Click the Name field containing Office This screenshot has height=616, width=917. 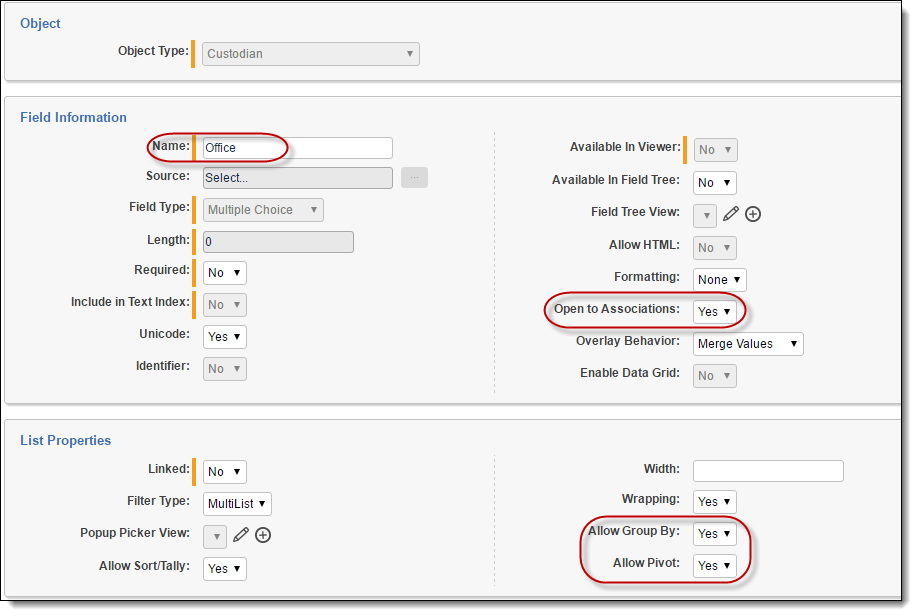(x=297, y=148)
